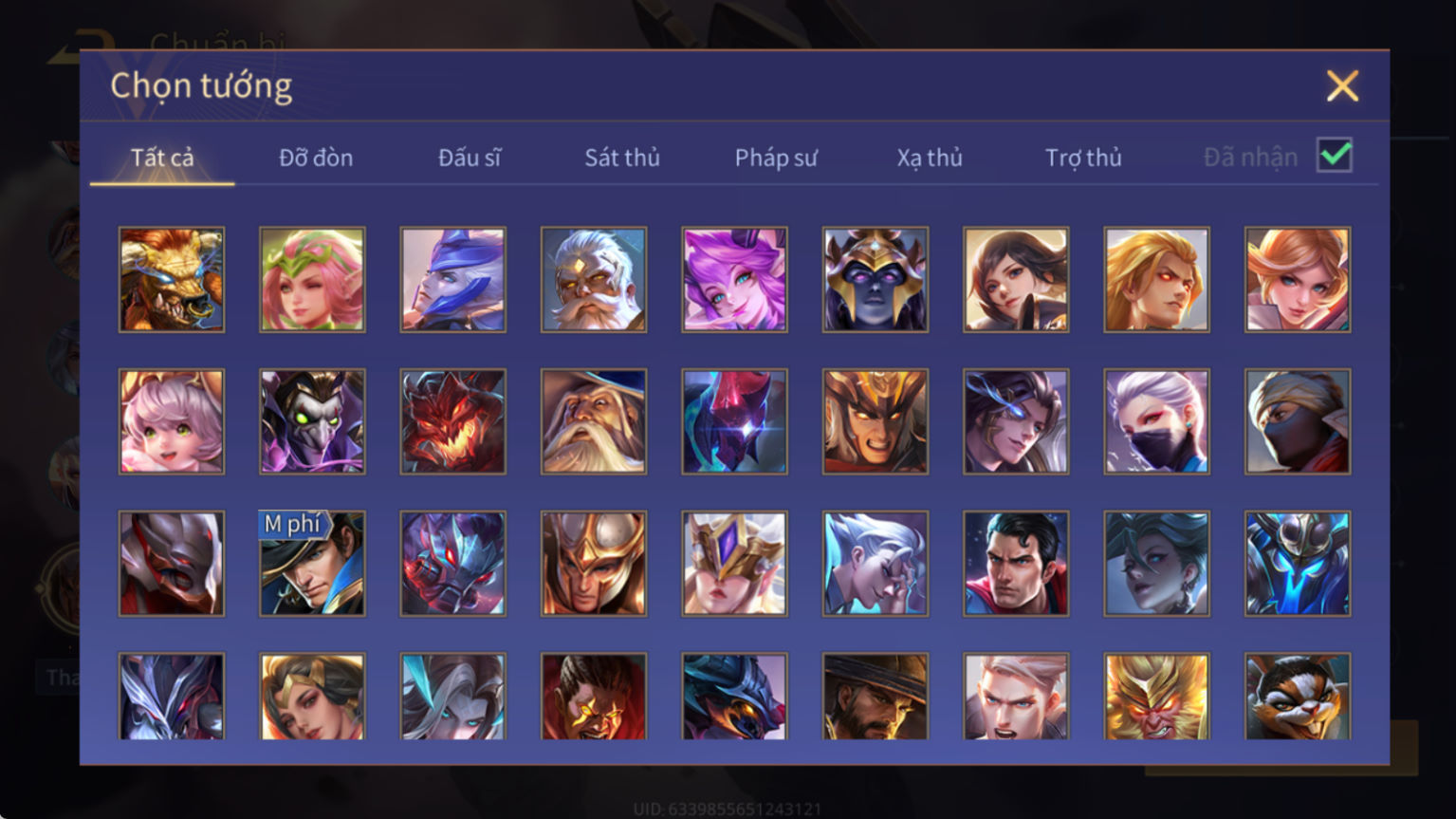1456x819 pixels.
Task: Select the white-bearded elder hero portrait
Action: (x=594, y=279)
